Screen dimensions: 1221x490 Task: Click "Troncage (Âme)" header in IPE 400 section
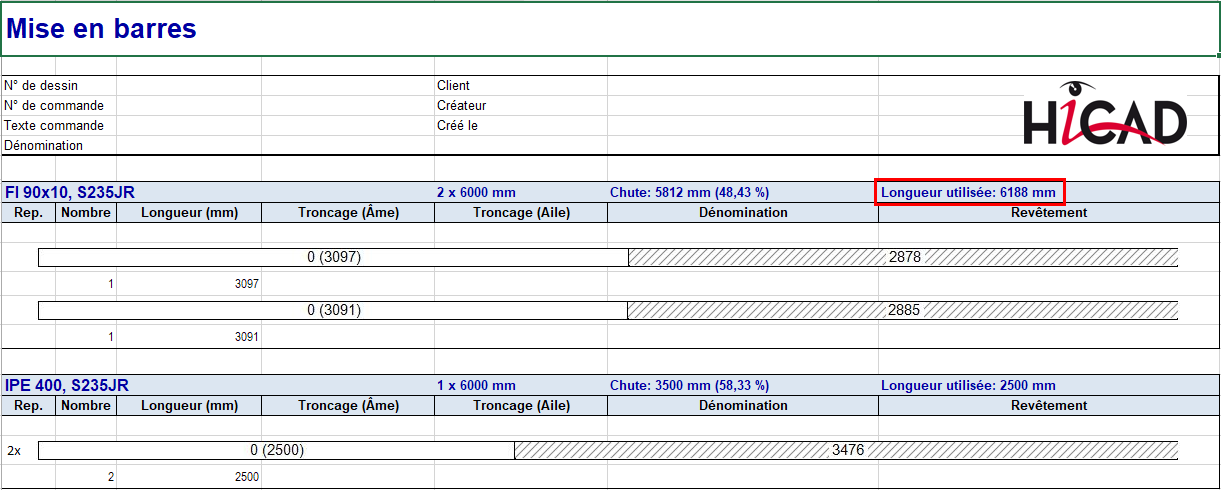click(348, 405)
